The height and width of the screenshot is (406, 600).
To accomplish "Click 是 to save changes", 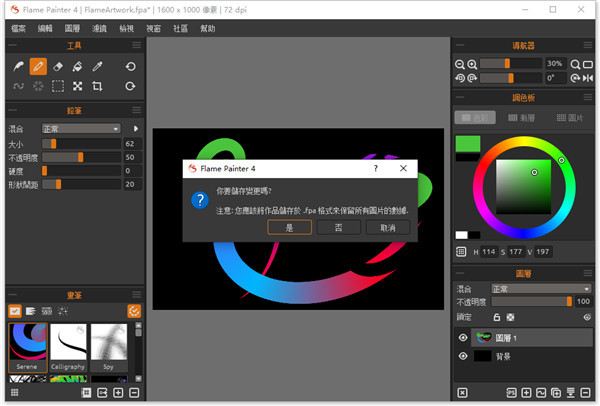I will tap(290, 228).
